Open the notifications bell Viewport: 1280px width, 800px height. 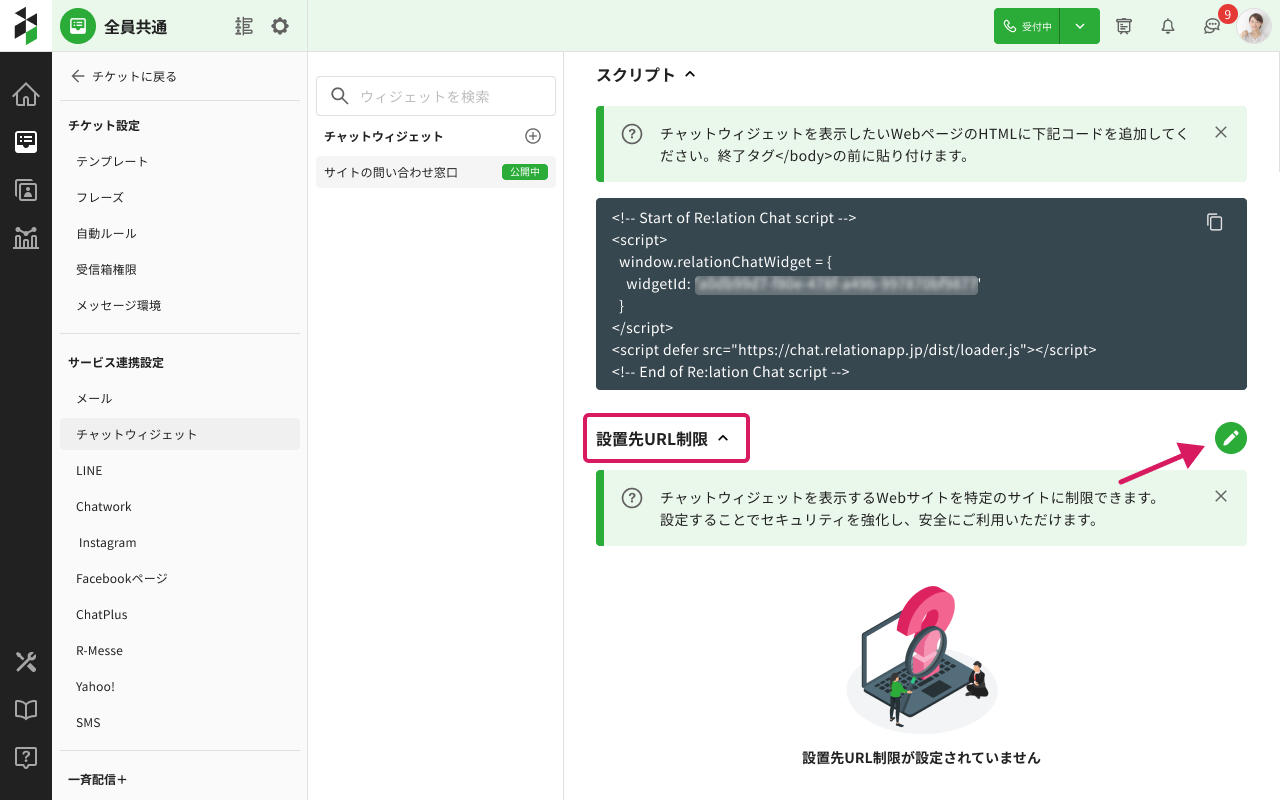click(1168, 26)
